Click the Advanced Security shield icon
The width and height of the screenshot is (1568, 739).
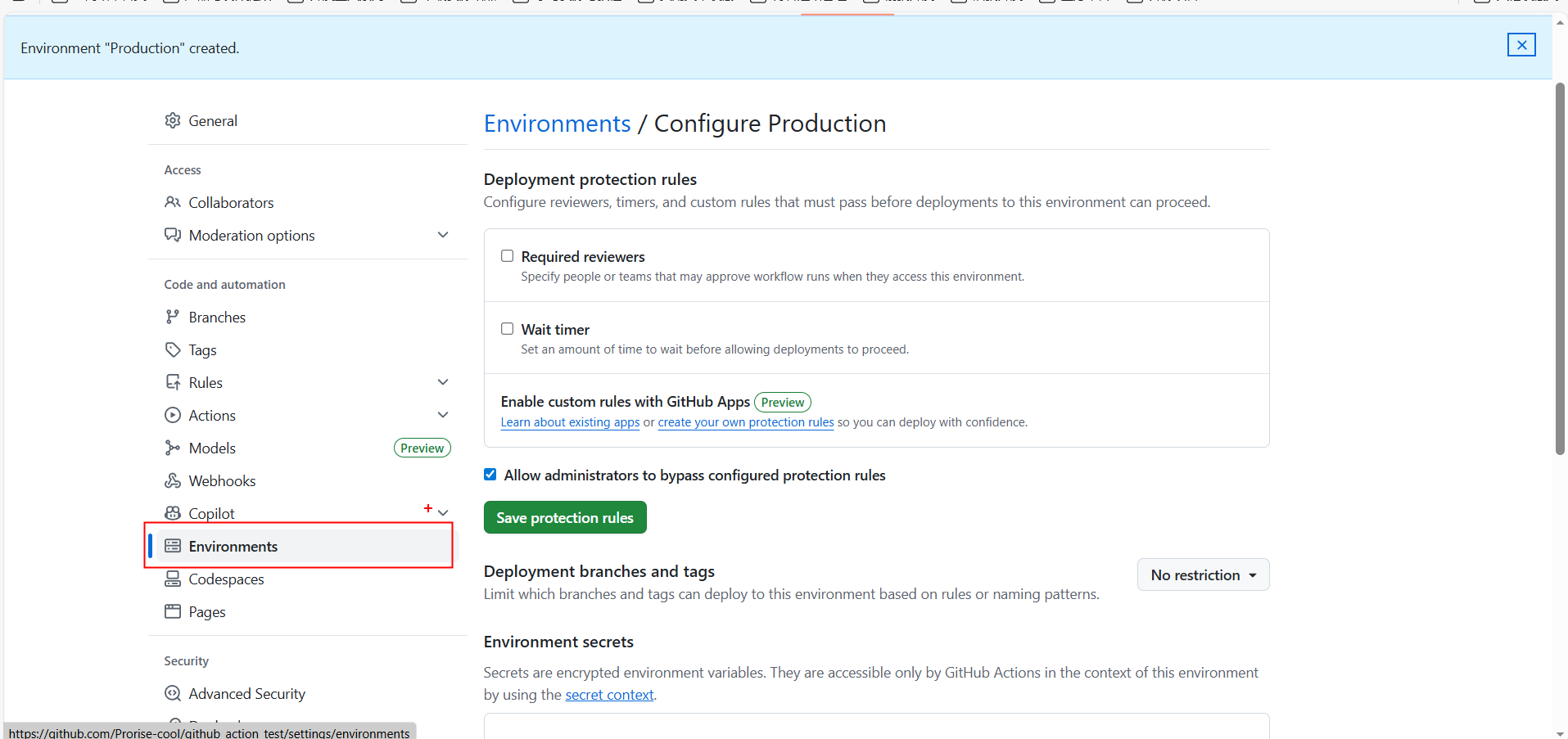[x=172, y=693]
